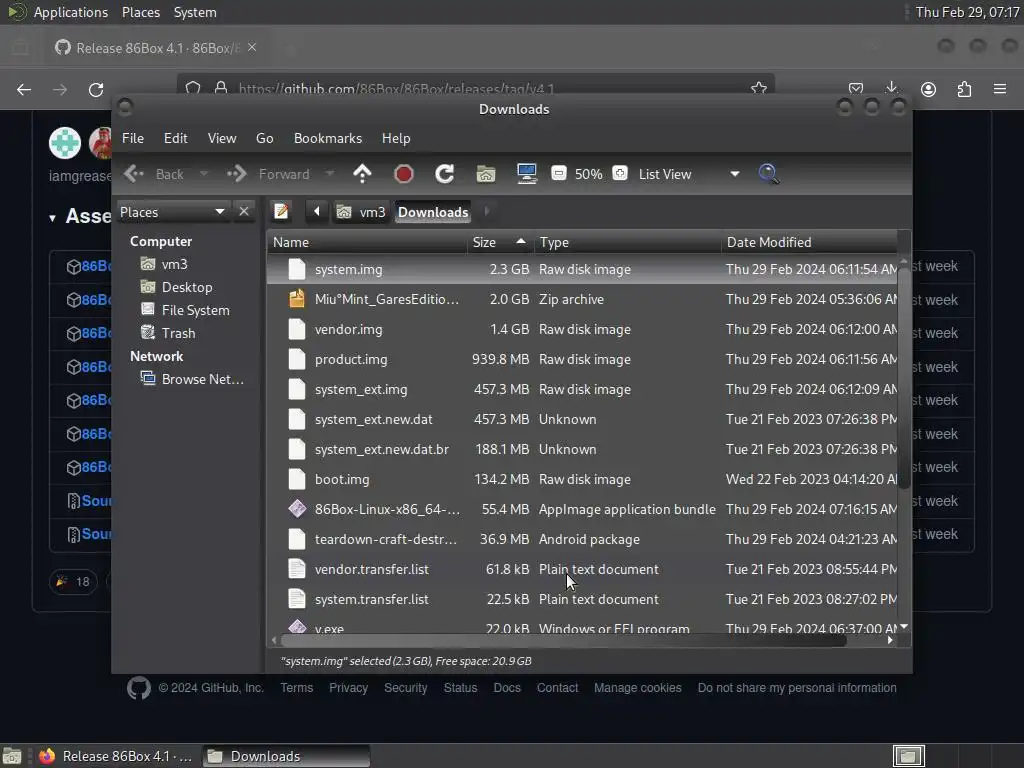Open the file search magnifier icon
Viewport: 1024px width, 768px height.
[x=769, y=174]
